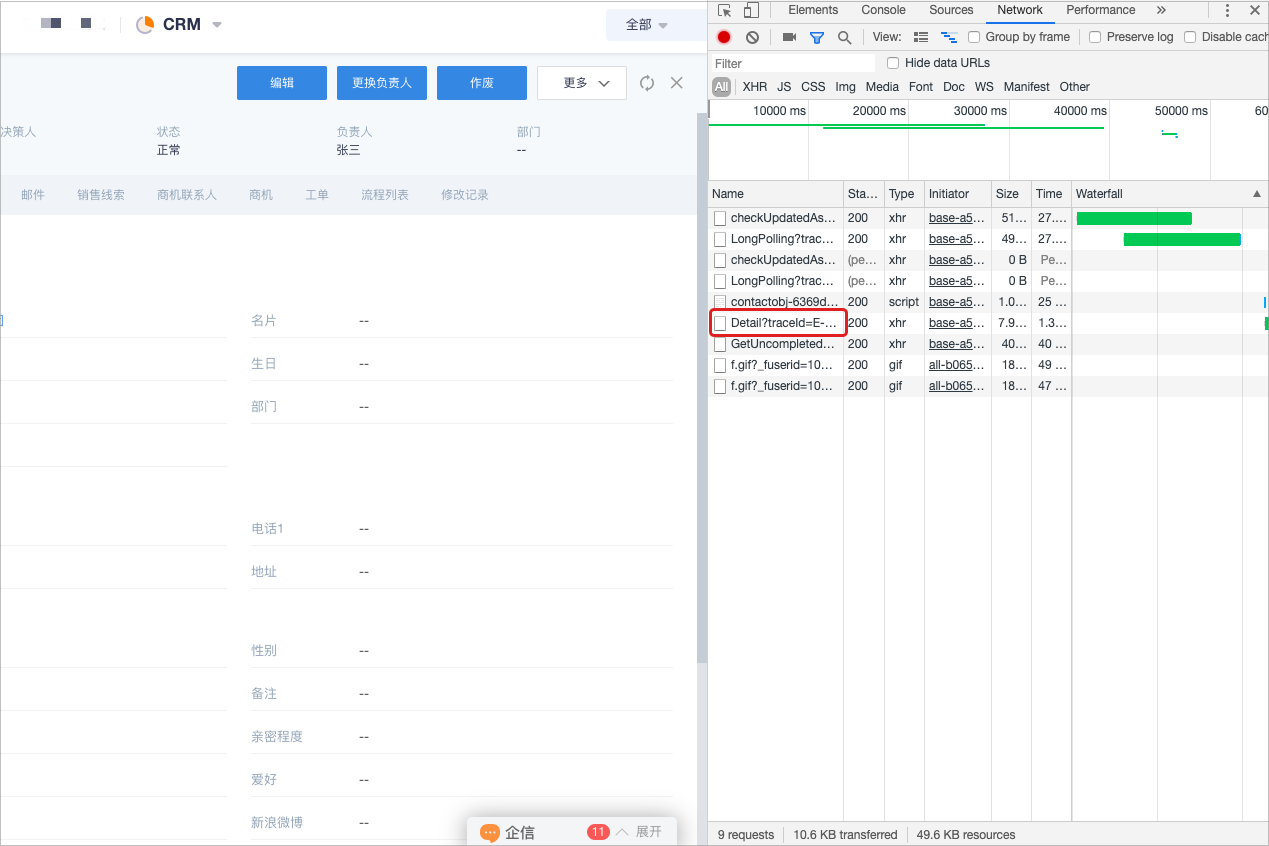
Task: Tick the Hide data URLs checkbox
Action: coord(893,63)
